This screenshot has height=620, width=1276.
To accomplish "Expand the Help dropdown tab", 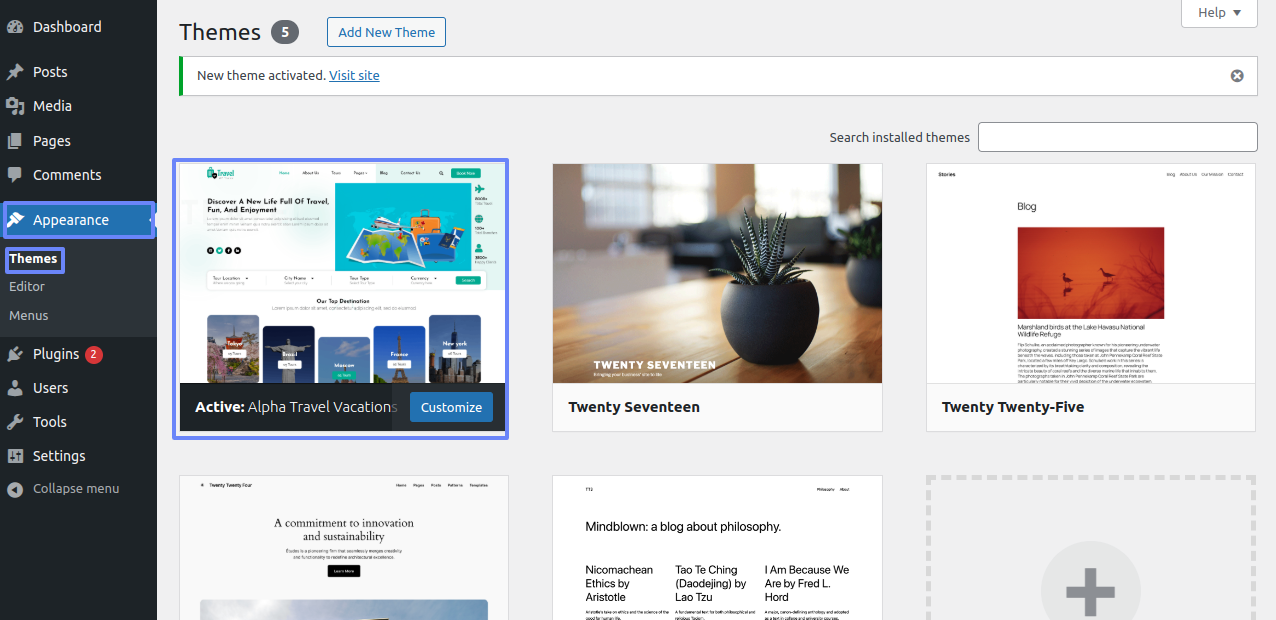I will tap(1219, 13).
